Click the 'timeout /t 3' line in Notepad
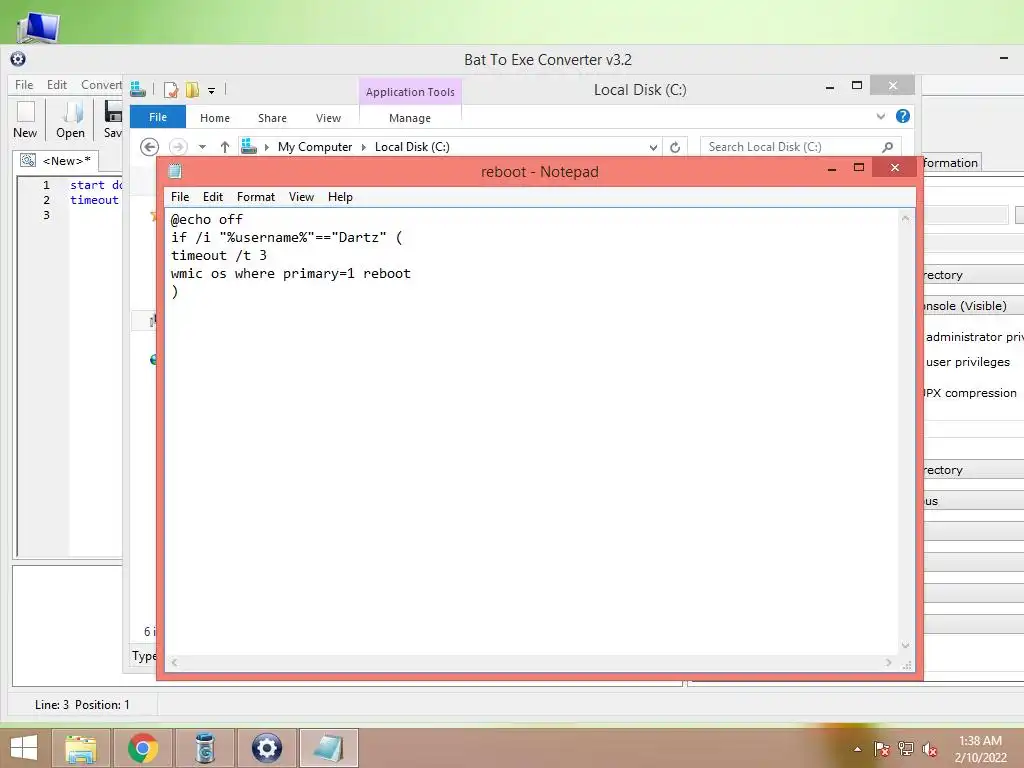The height and width of the screenshot is (768, 1024). click(x=219, y=255)
